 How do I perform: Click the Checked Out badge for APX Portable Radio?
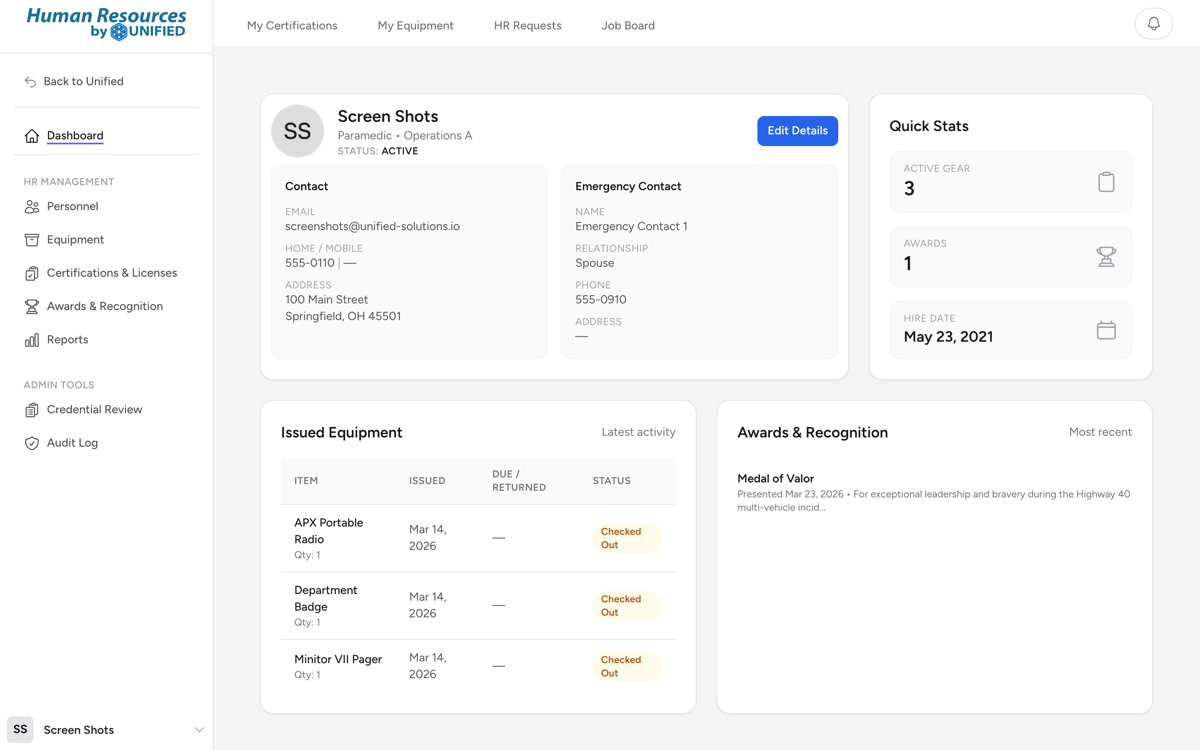tap(626, 538)
